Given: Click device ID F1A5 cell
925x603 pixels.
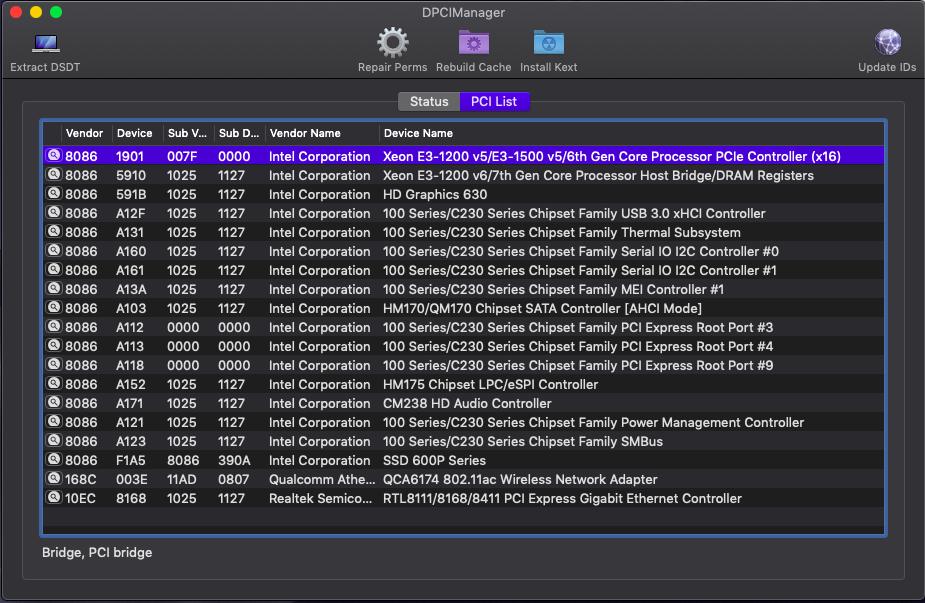Looking at the screenshot, I should 130,461.
